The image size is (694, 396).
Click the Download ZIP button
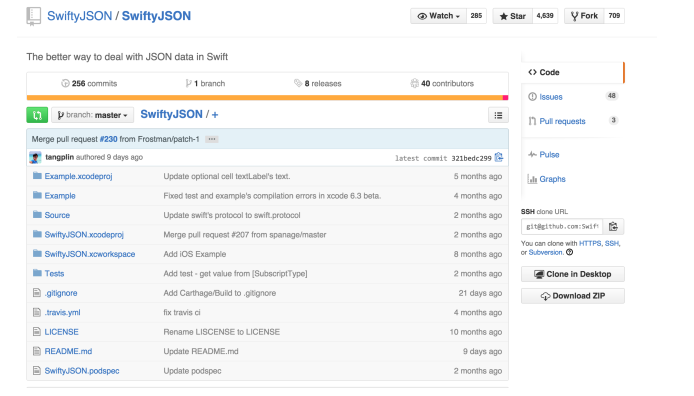click(x=573, y=296)
